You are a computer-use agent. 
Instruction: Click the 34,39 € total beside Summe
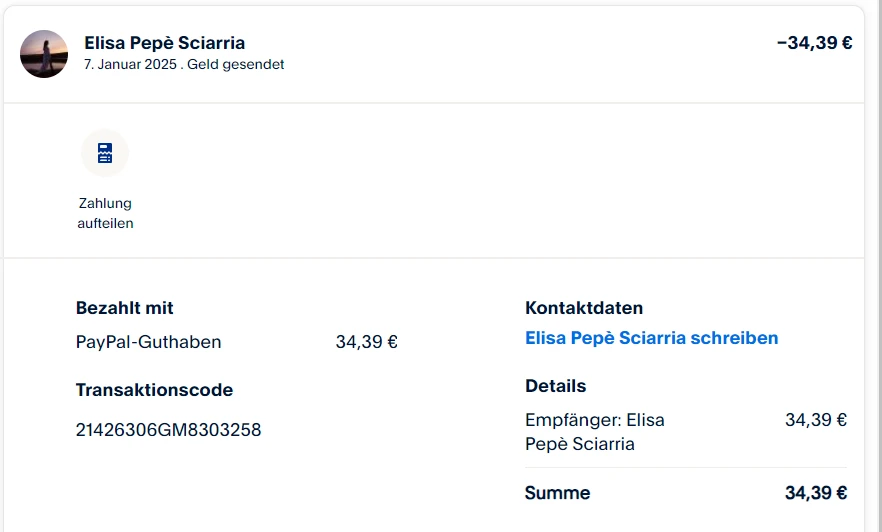click(x=816, y=493)
